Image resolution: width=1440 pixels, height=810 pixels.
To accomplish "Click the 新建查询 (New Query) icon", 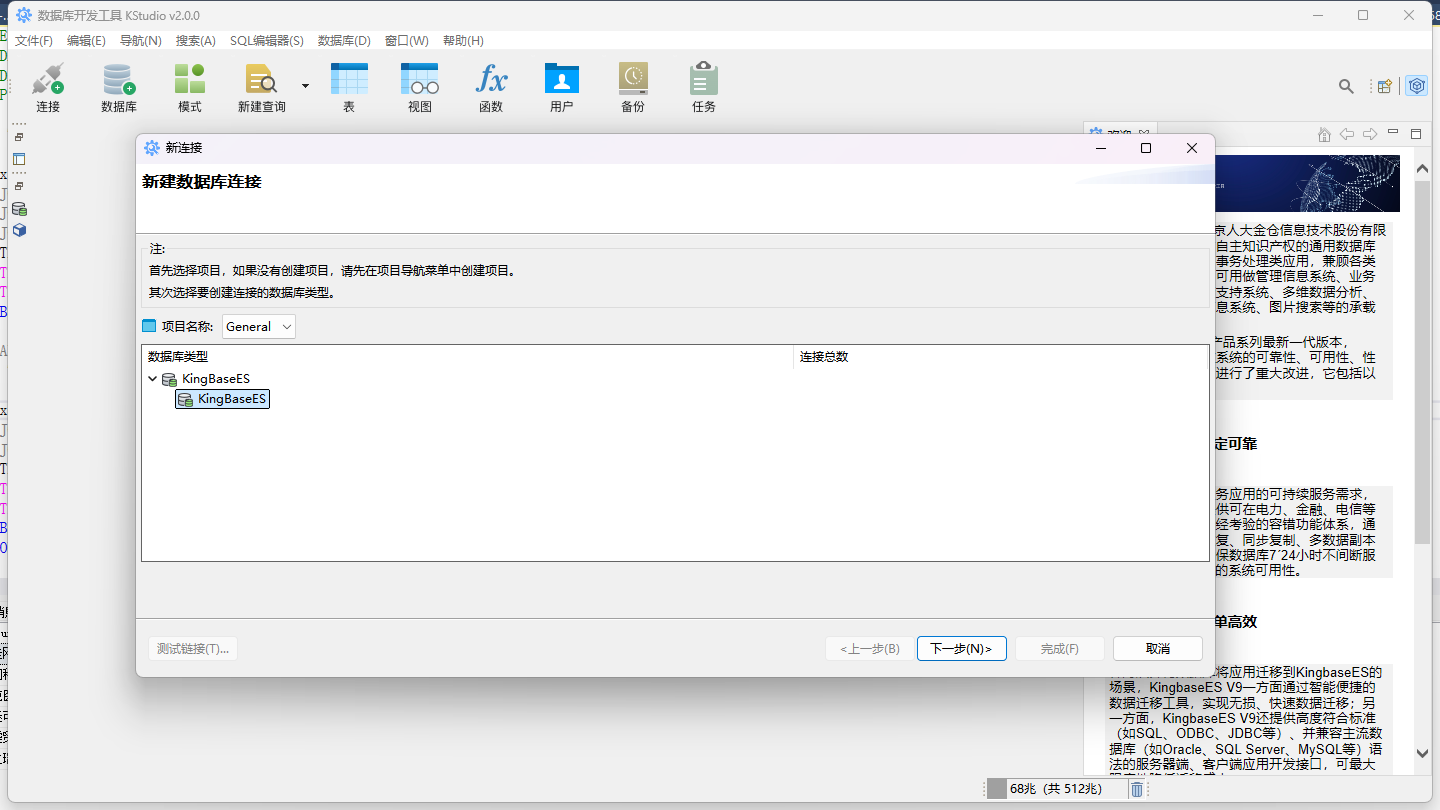I will (x=261, y=80).
